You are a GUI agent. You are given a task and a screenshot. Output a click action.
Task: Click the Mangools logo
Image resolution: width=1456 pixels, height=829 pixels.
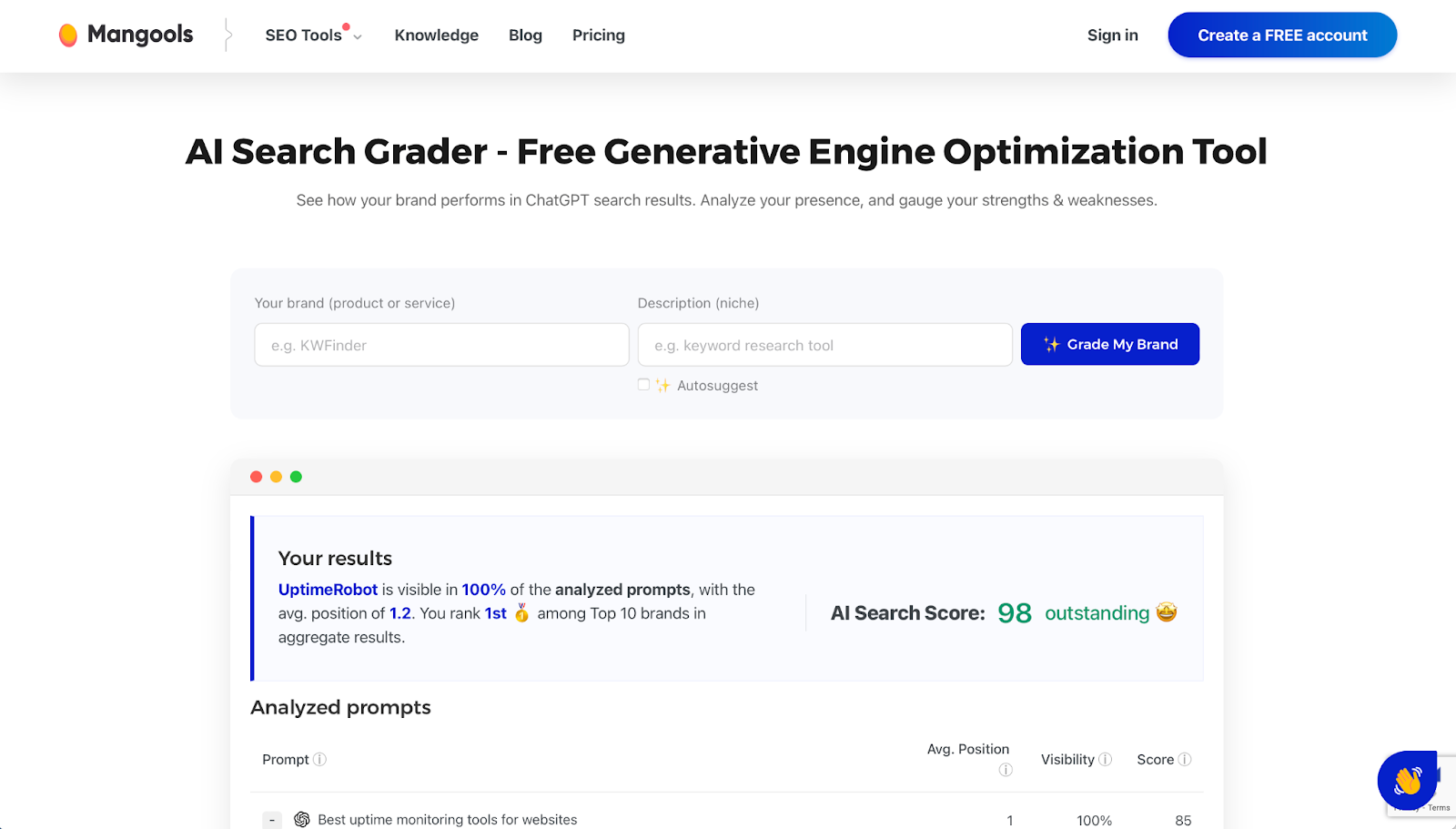[126, 35]
